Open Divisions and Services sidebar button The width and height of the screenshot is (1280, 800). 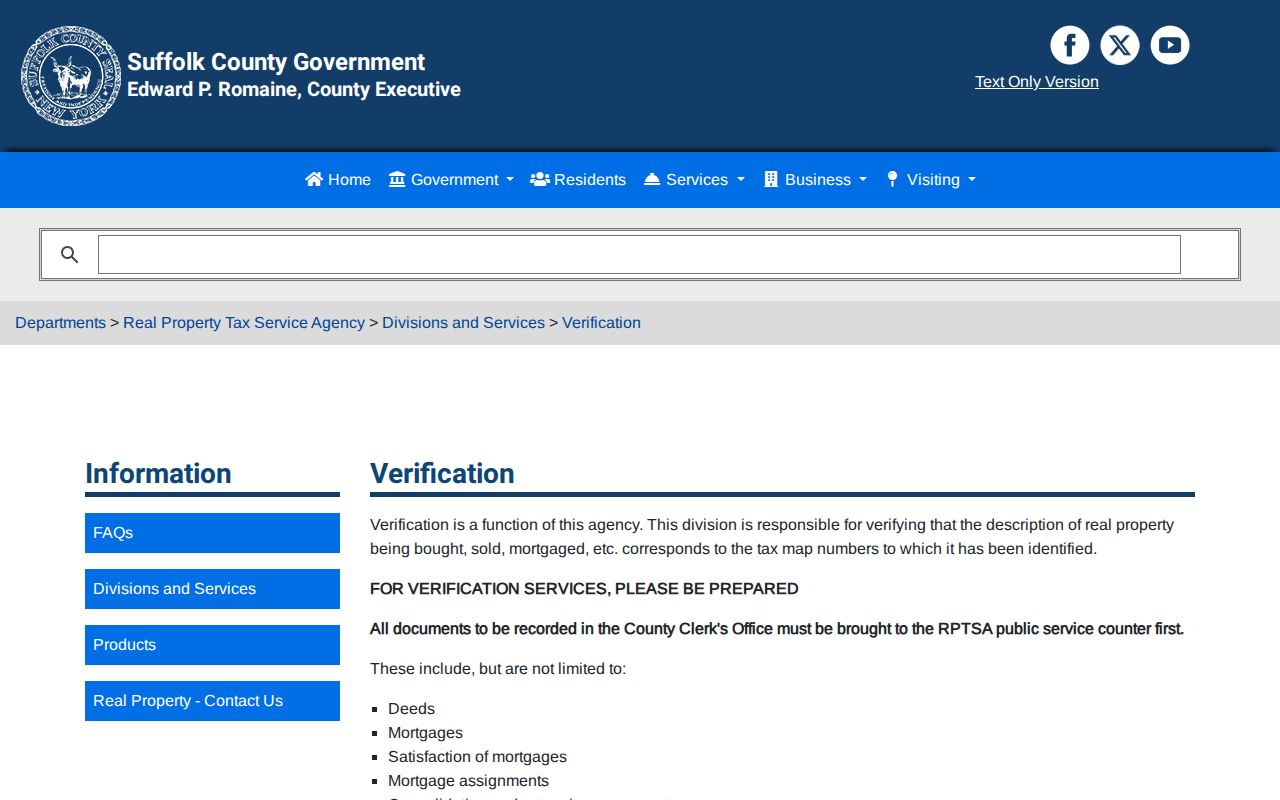tap(212, 589)
